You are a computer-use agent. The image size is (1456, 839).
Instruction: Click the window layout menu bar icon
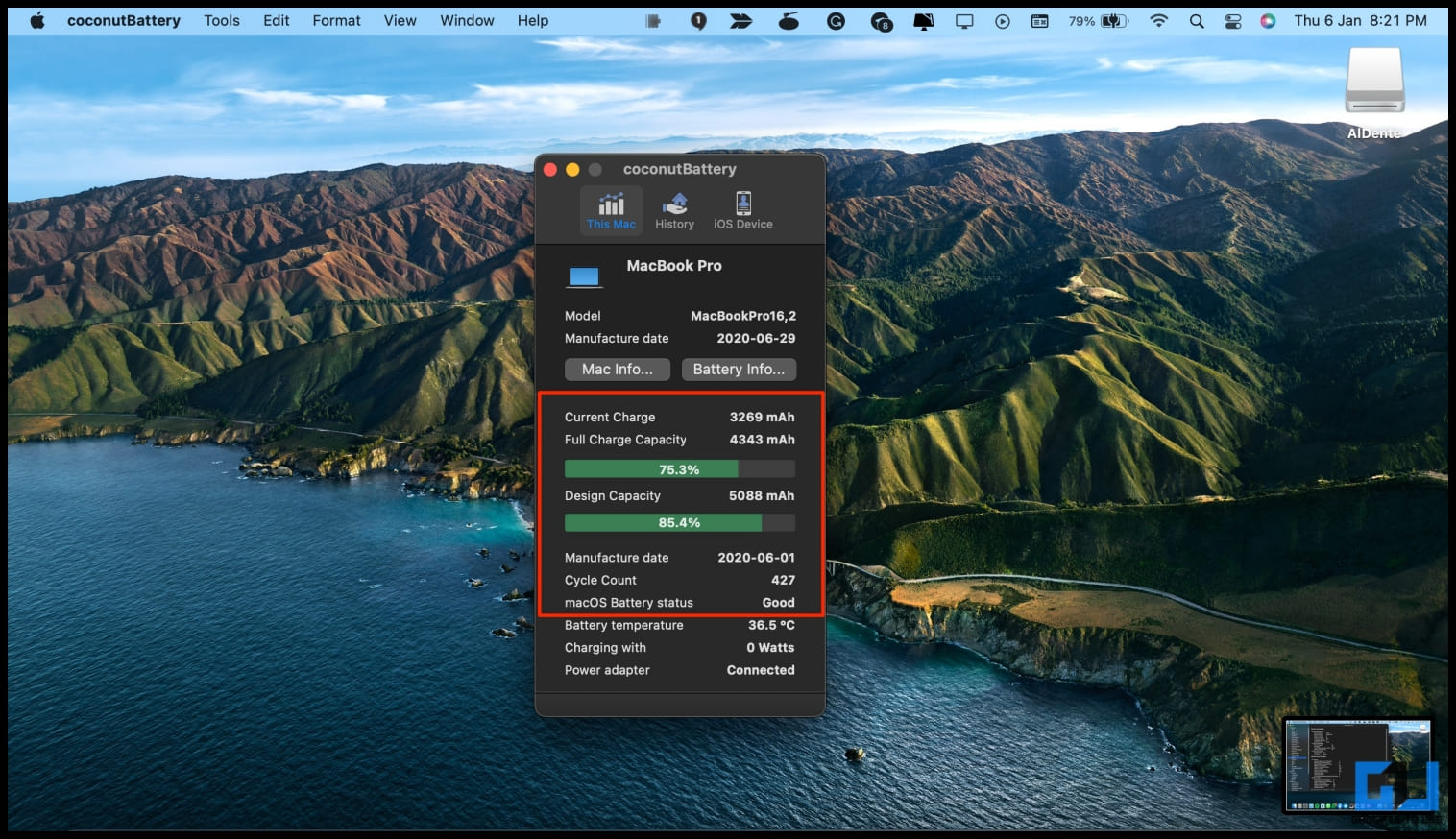(1039, 20)
